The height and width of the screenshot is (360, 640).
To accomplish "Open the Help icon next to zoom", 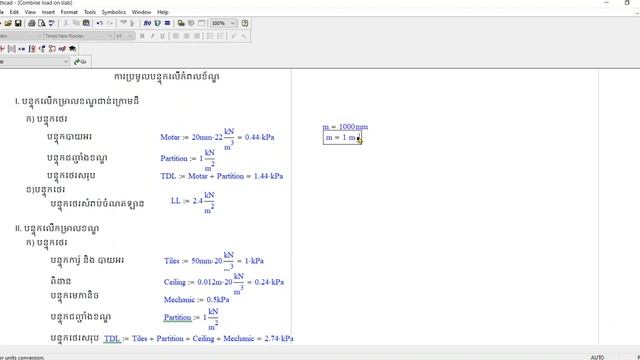I will coord(245,23).
